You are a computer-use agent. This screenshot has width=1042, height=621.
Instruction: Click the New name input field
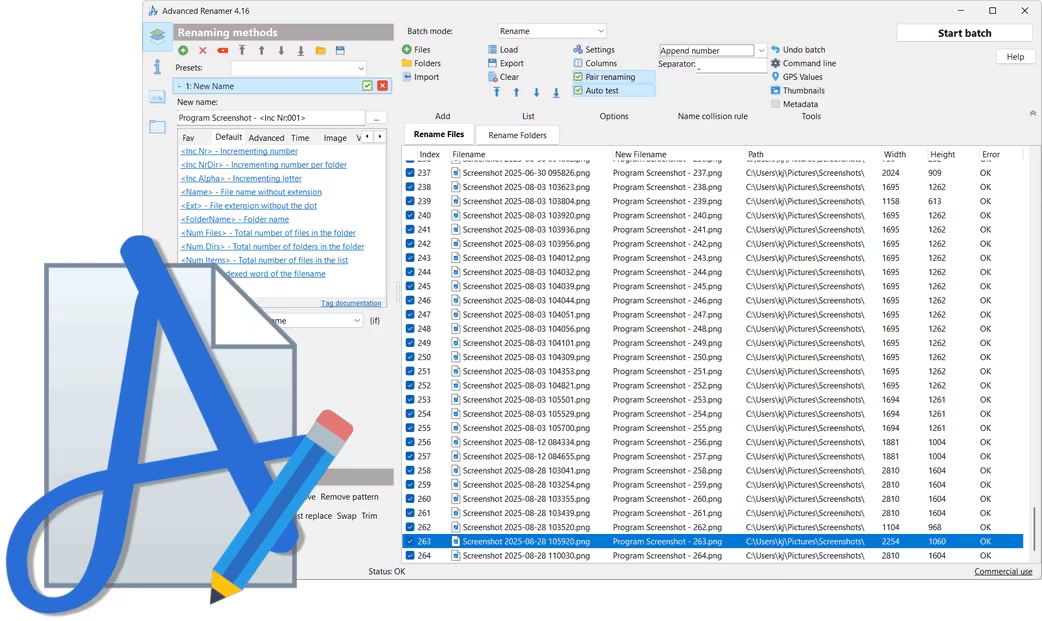tap(270, 118)
